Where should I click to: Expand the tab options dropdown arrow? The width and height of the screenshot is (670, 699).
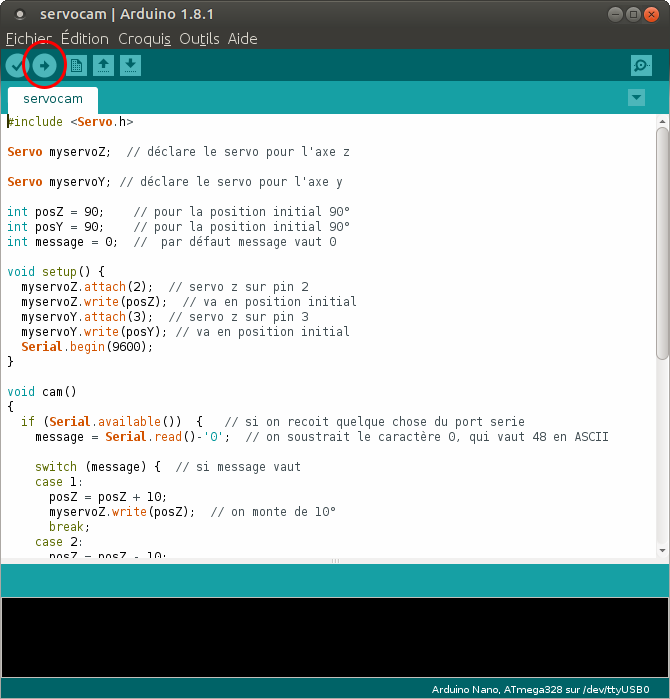[636, 97]
